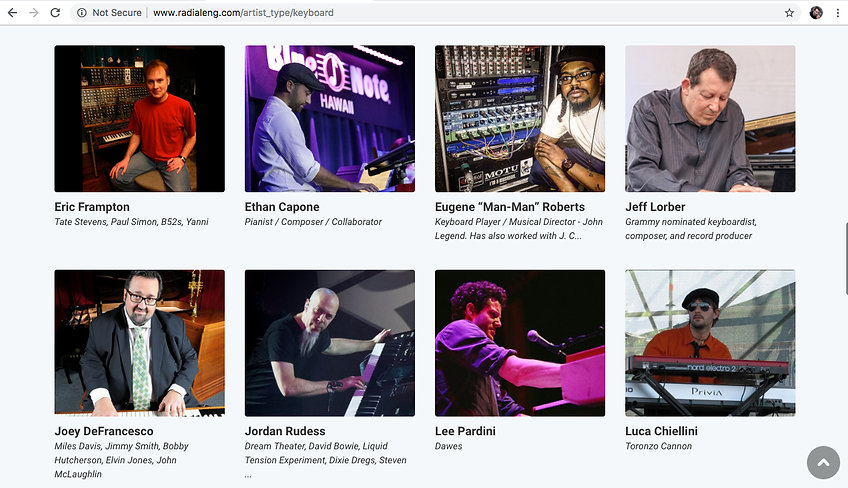Open Ethan Capone artist name link
The image size is (848, 488).
click(x=282, y=207)
